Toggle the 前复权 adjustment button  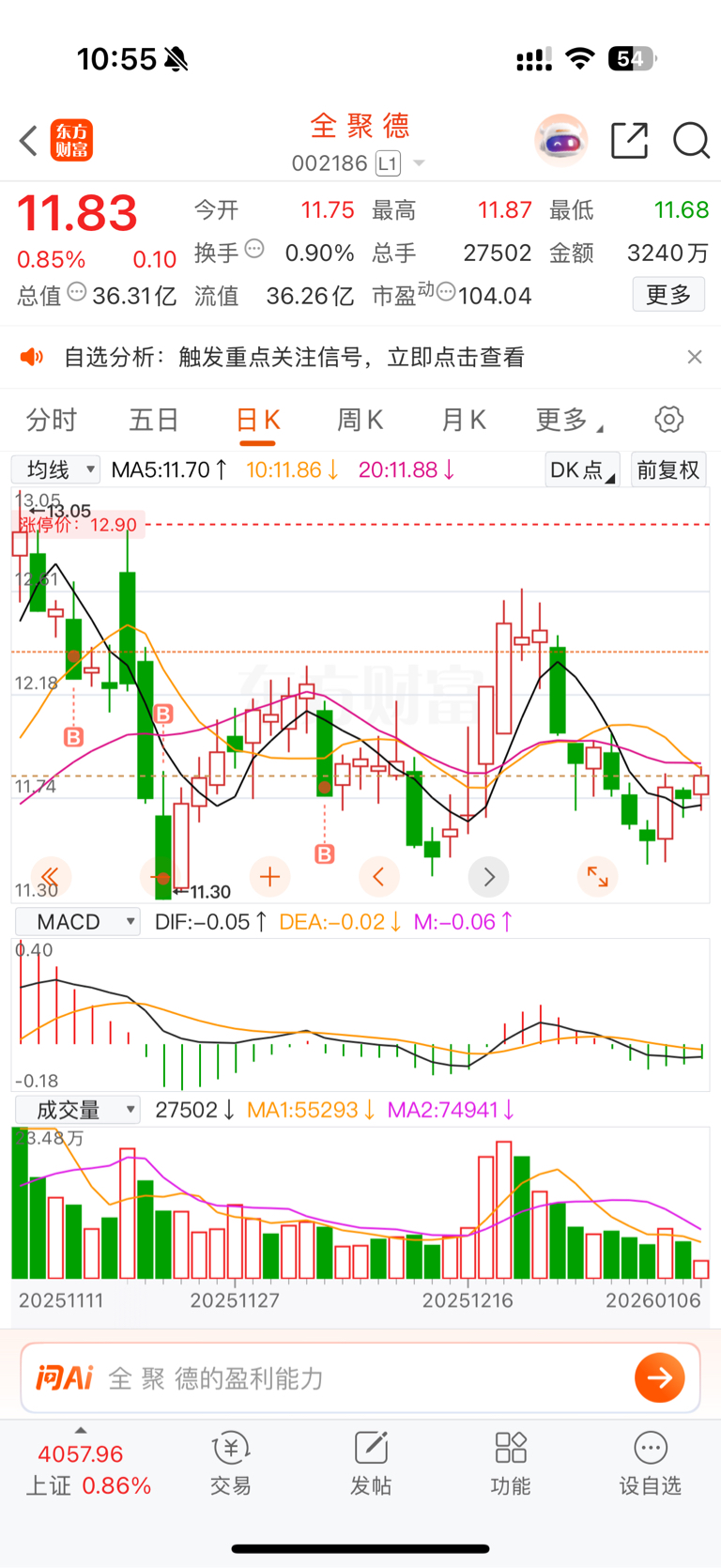pyautogui.click(x=668, y=469)
